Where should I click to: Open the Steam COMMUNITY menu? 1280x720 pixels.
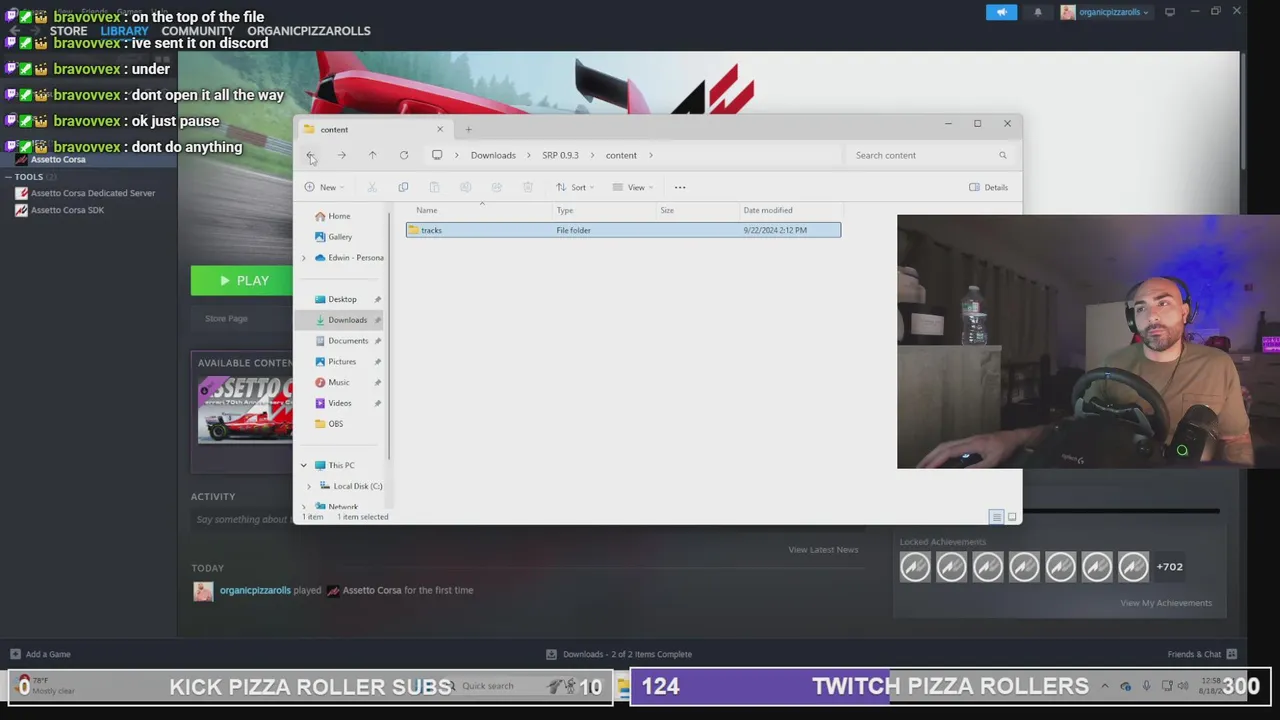pos(197,31)
